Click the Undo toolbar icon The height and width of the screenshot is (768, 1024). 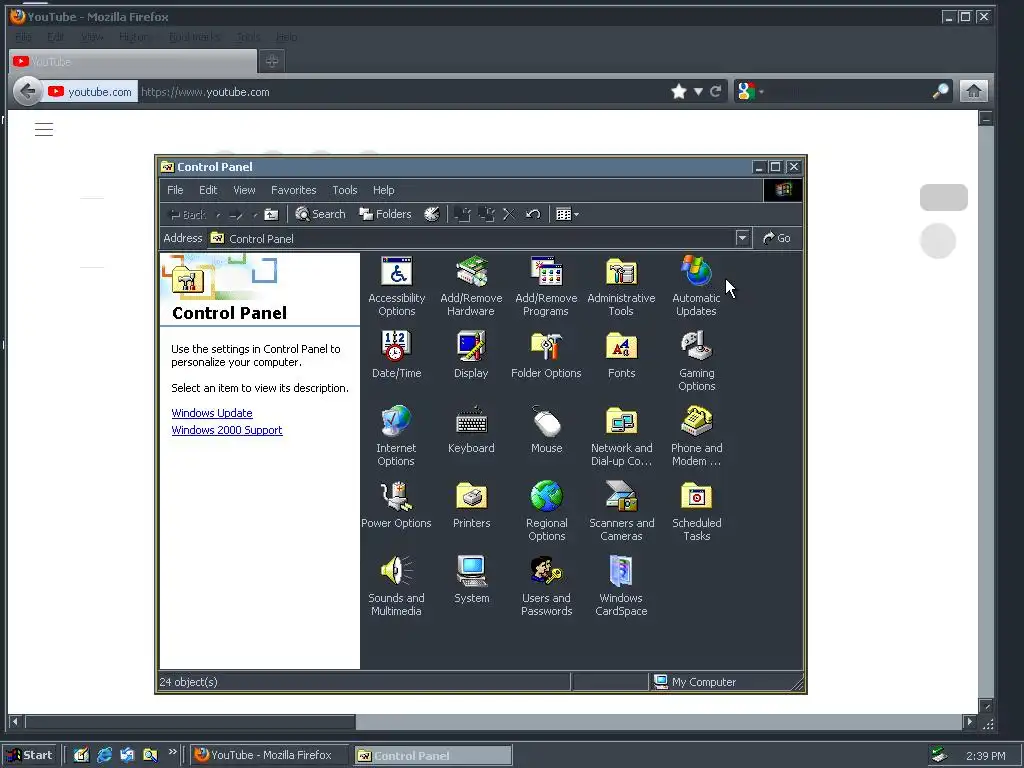coord(533,214)
